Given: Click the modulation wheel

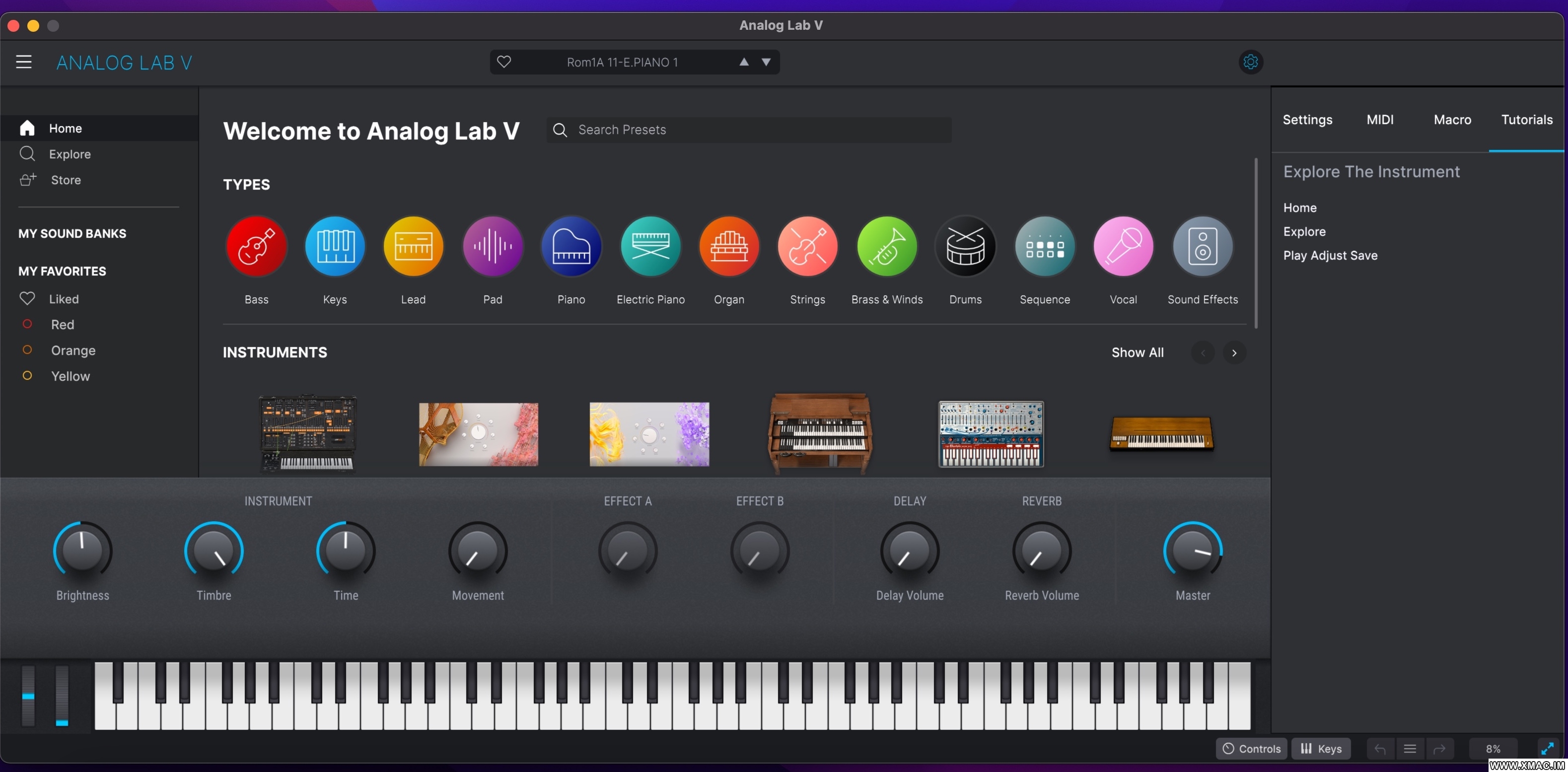Looking at the screenshot, I should click(62, 695).
